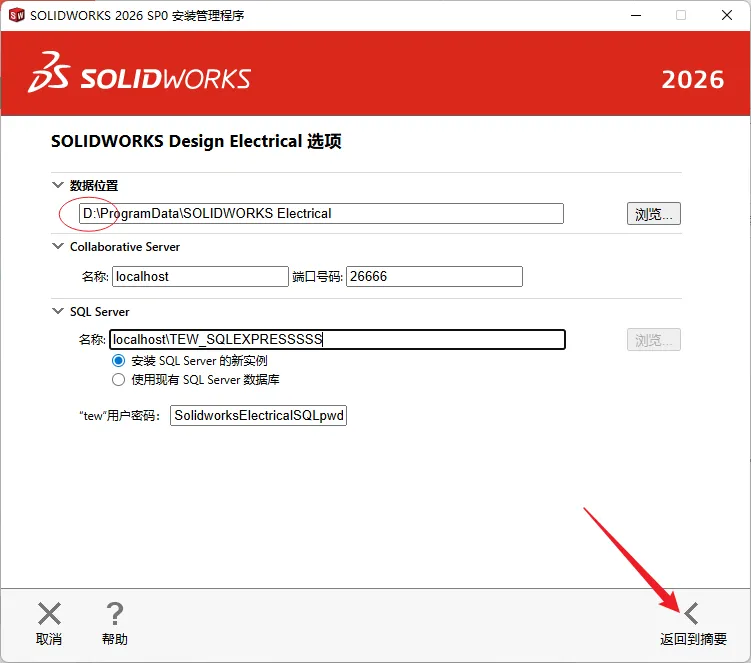Minimize the installation manager window
Image resolution: width=751 pixels, height=663 pixels.
coord(636,15)
